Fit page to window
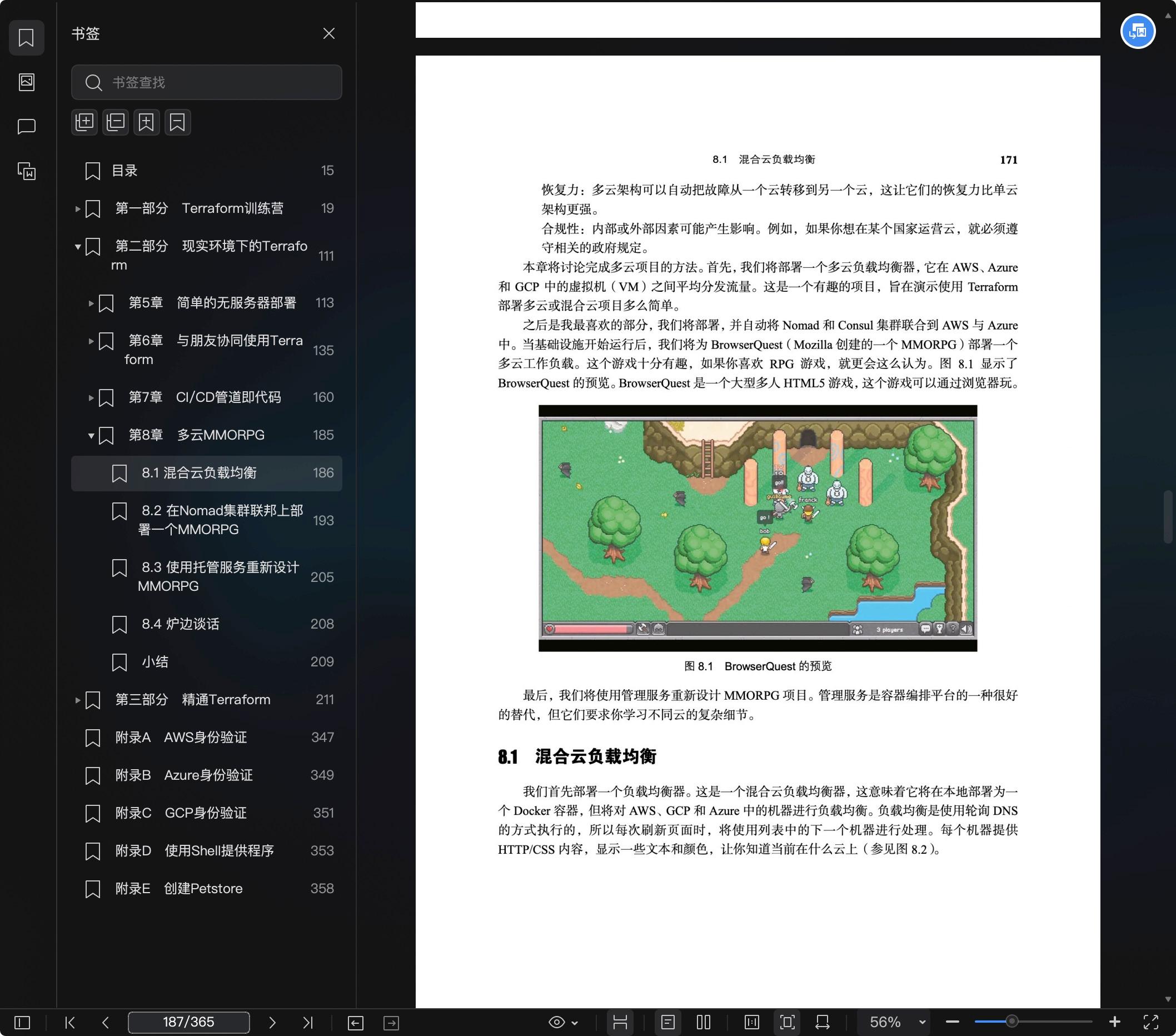Image resolution: width=1176 pixels, height=1036 pixels. point(788,1022)
